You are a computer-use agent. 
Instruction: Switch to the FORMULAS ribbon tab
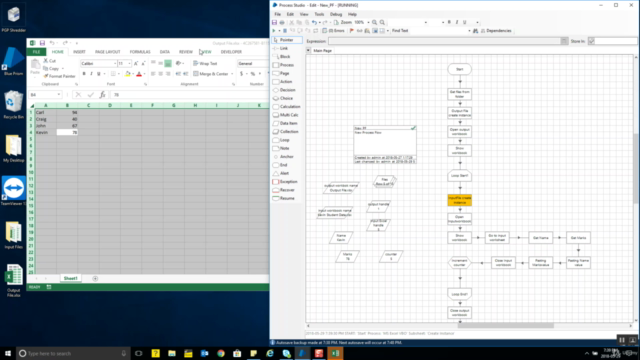140,52
